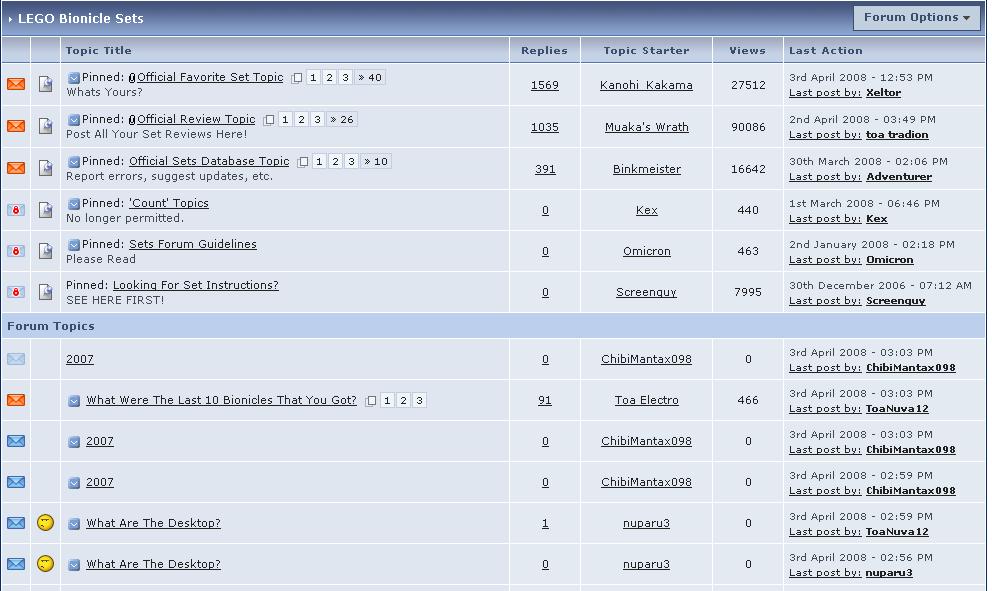This screenshot has width=992, height=591.
Task: Open the Forum Options dropdown
Action: (x=916, y=18)
